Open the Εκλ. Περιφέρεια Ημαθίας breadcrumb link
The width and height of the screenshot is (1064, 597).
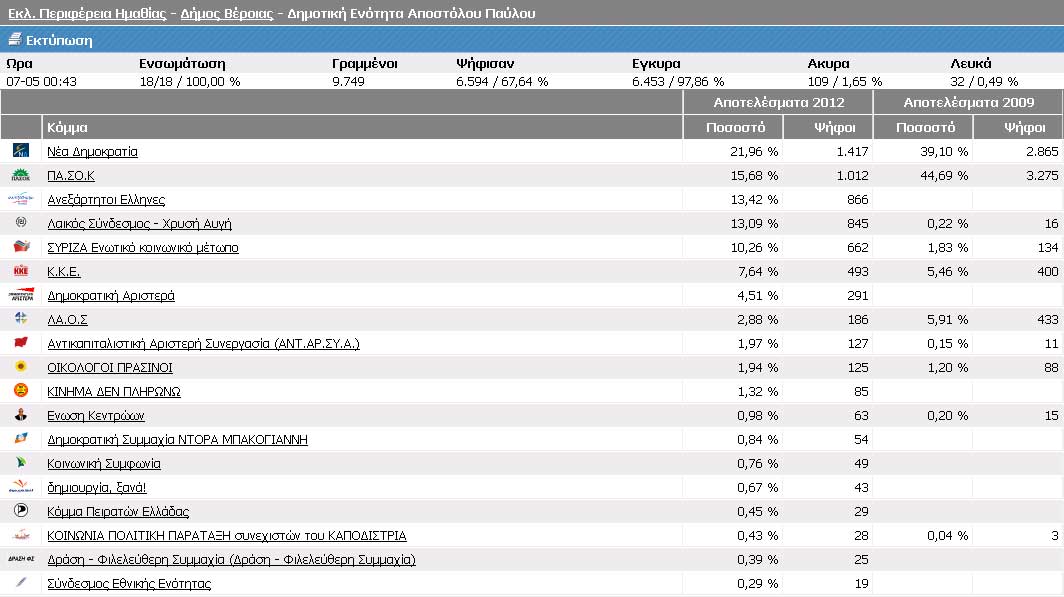click(x=87, y=13)
